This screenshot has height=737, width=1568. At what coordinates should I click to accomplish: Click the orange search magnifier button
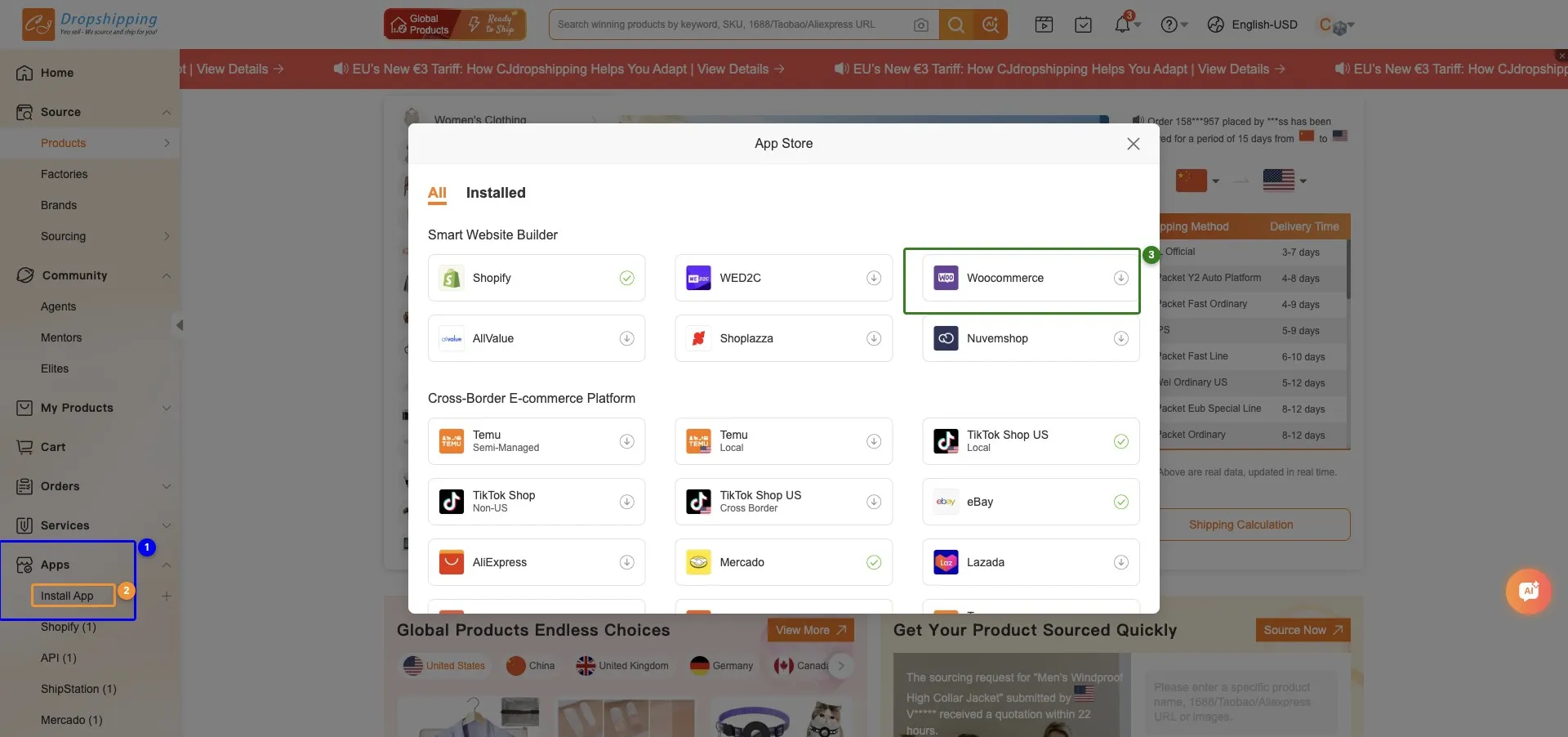tap(956, 25)
